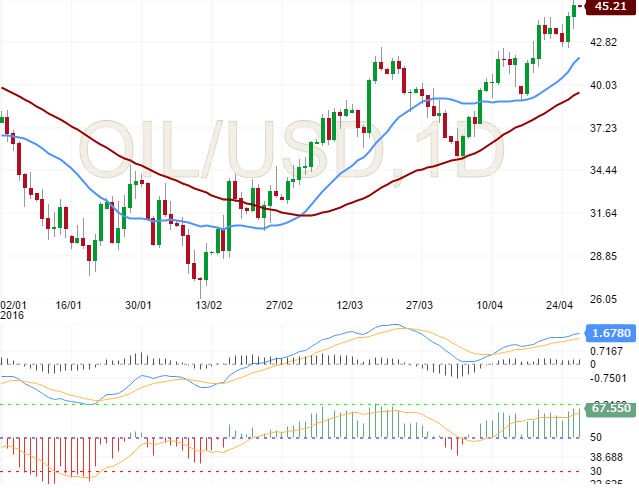Click the 1.6780 MACD value label
The image size is (639, 488).
click(x=610, y=333)
